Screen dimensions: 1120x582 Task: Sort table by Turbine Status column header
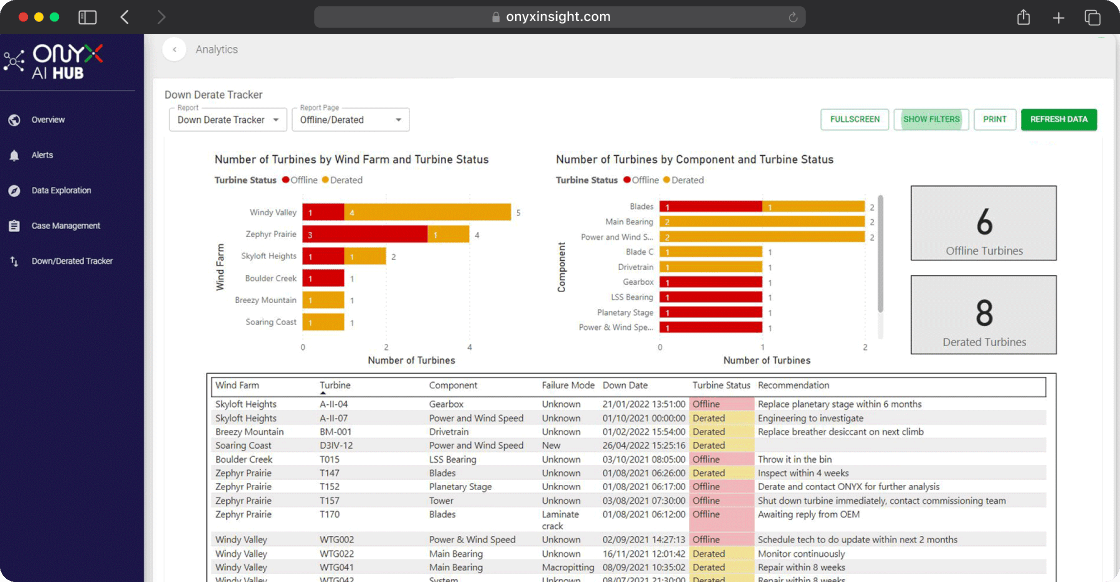(x=721, y=386)
